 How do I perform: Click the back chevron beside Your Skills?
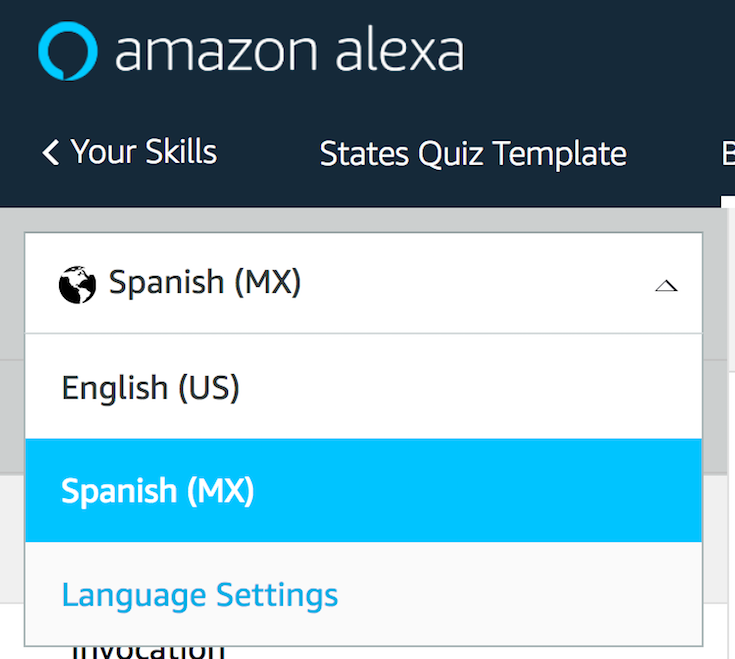tap(51, 153)
